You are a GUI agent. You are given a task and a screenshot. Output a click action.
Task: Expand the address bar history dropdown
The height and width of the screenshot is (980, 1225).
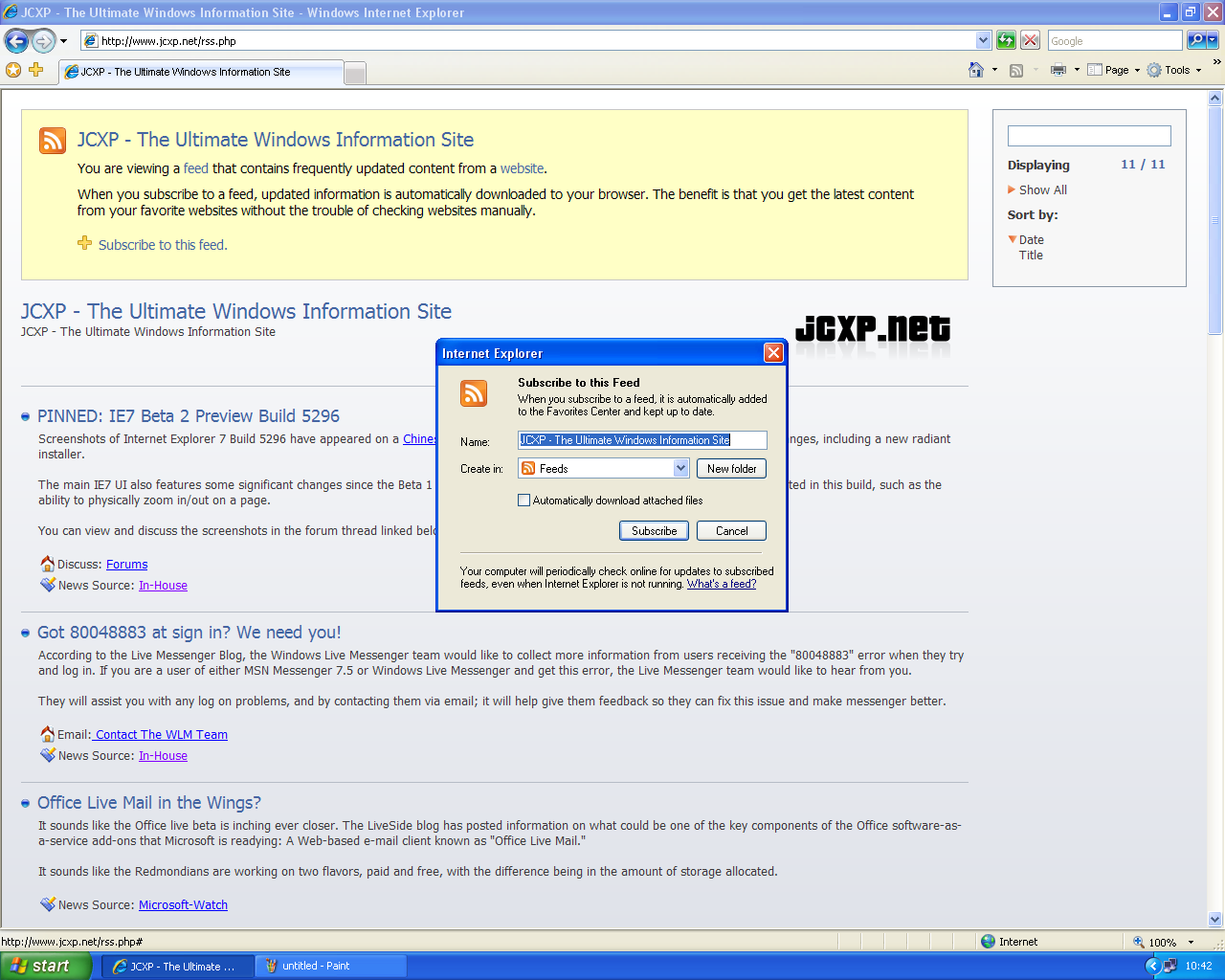click(x=983, y=40)
